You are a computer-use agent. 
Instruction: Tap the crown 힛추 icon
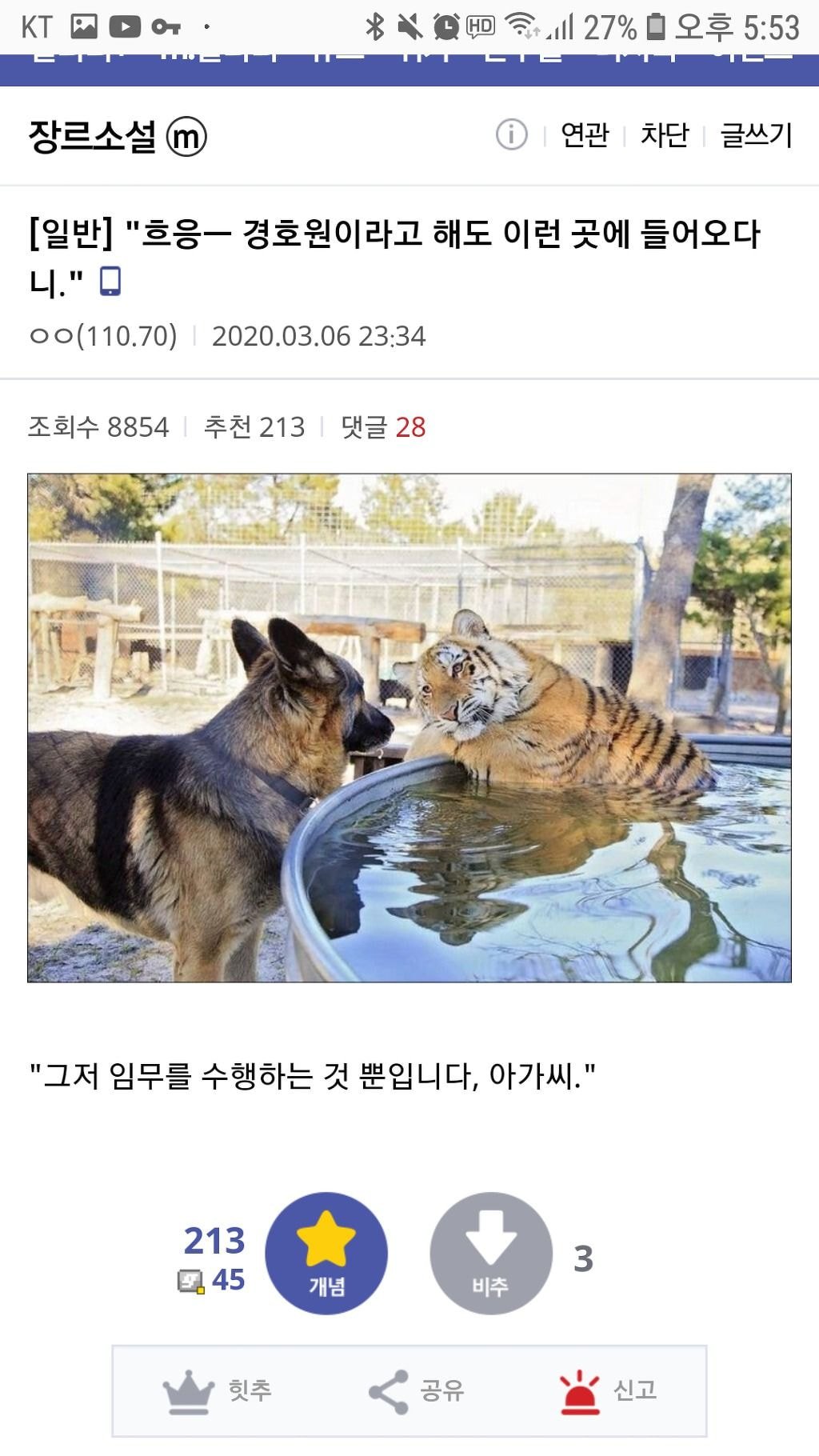(x=189, y=1391)
